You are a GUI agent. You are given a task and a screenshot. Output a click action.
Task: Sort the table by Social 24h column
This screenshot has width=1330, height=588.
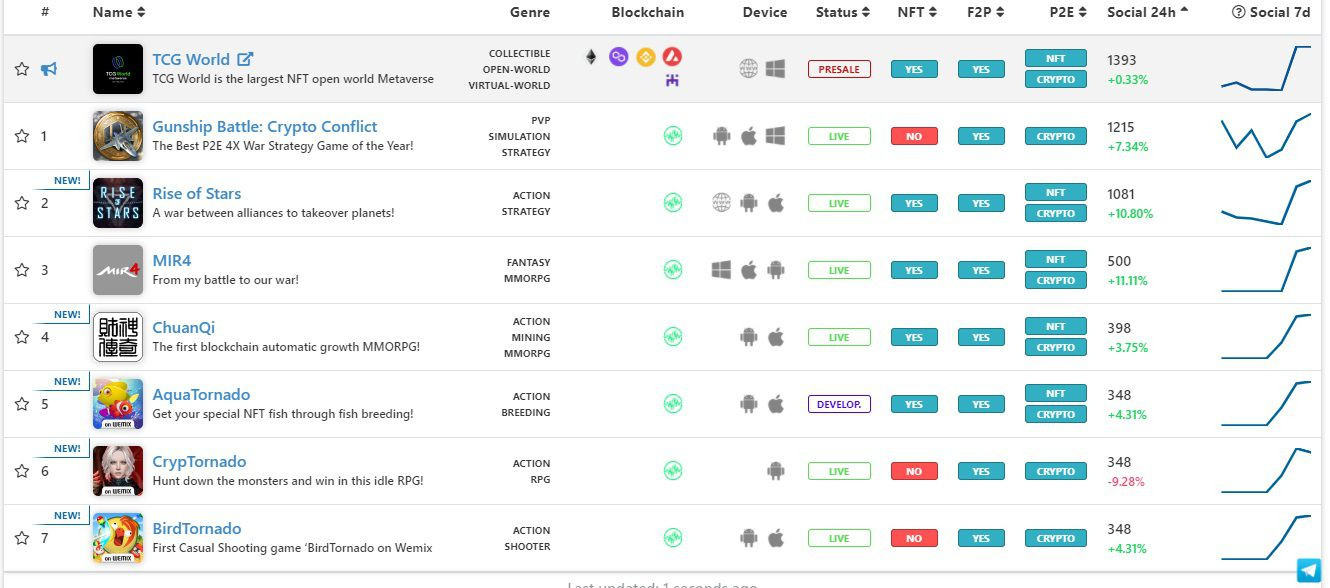[x=1148, y=12]
